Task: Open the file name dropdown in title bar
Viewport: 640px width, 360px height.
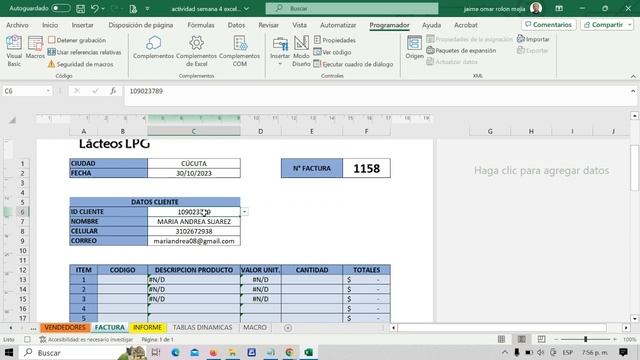Action: coord(247,9)
